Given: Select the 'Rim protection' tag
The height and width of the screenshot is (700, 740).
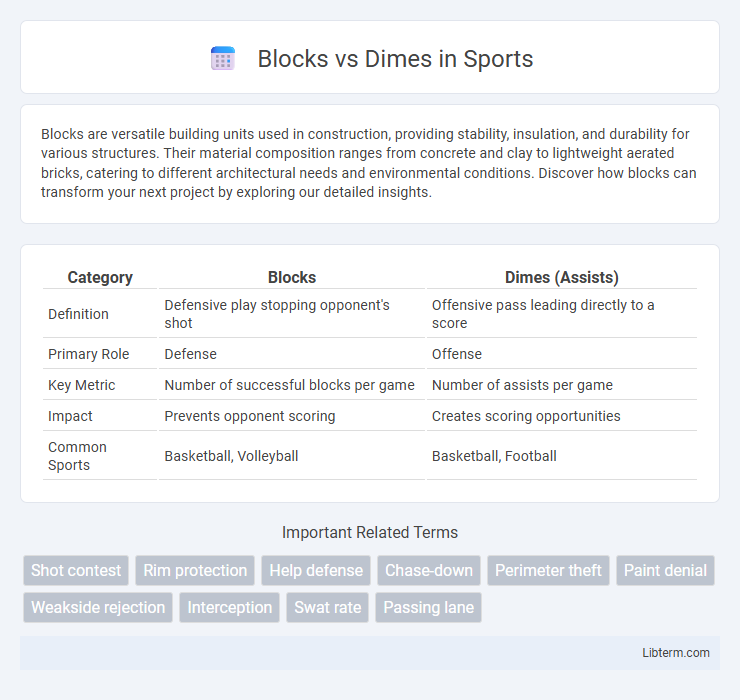Looking at the screenshot, I should point(195,570).
